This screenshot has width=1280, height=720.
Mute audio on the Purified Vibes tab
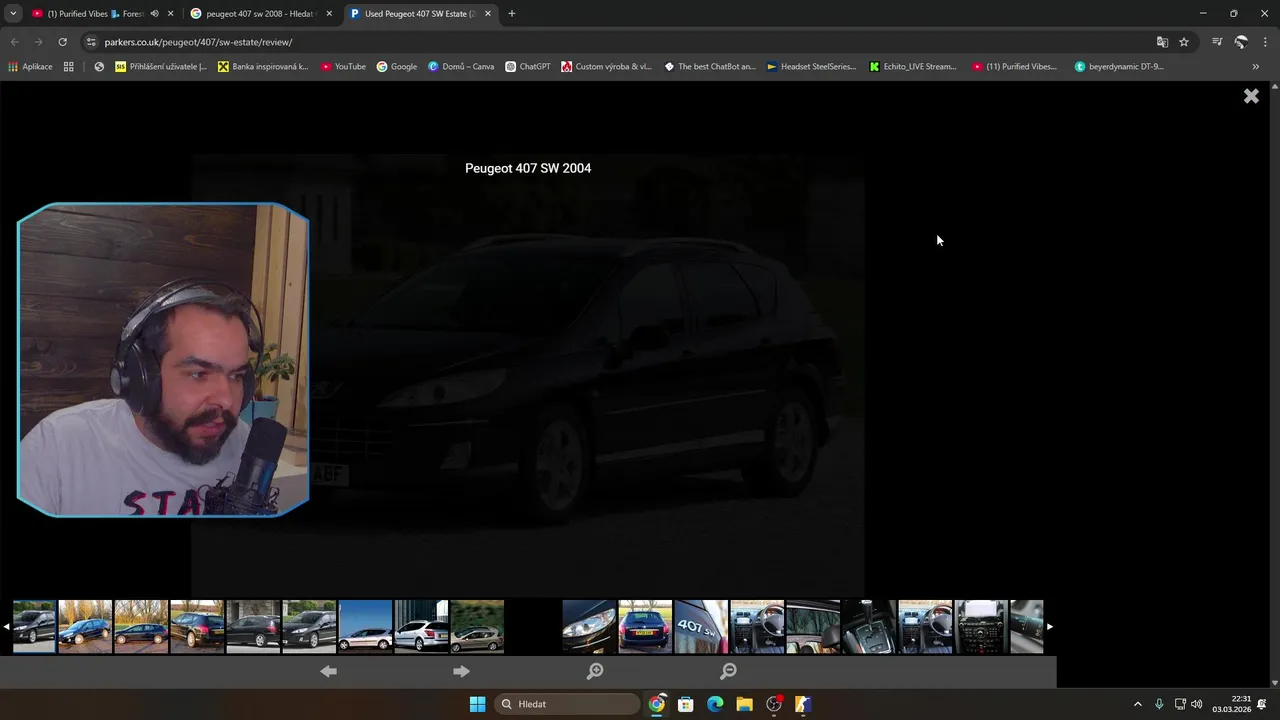pos(154,14)
